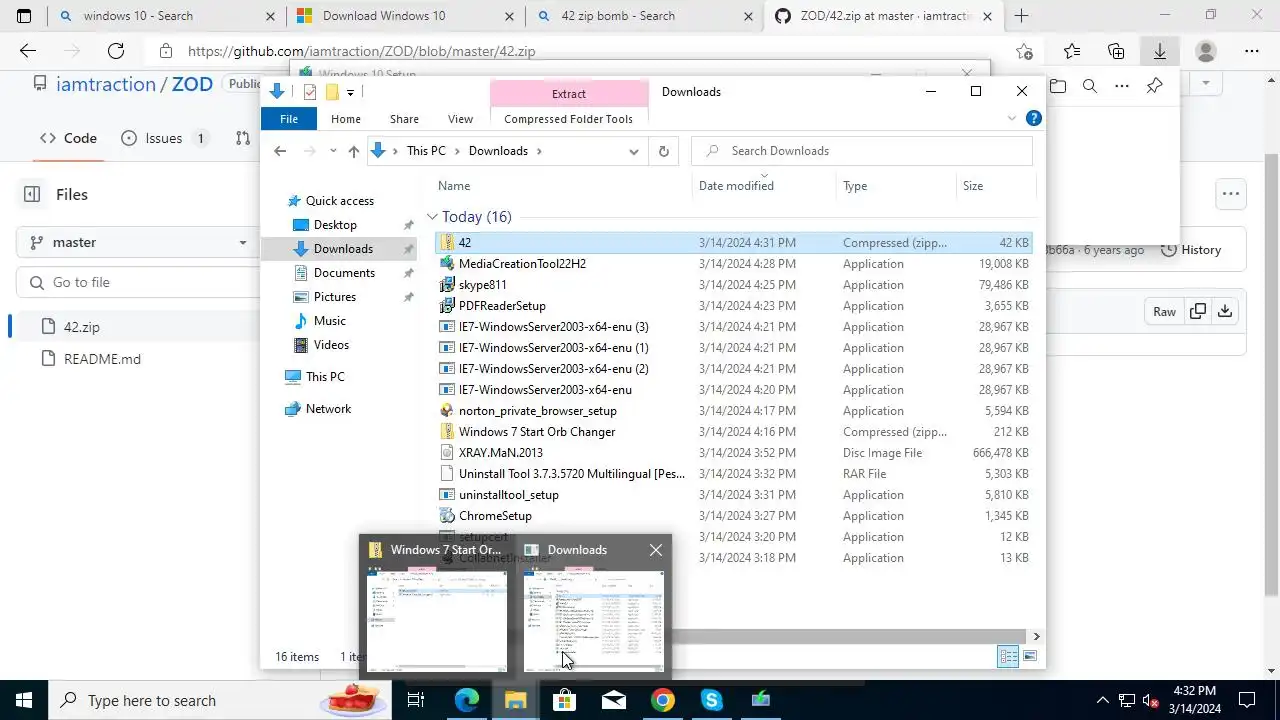Click the Go to file field
Viewport: 1280px width, 720px height.
click(x=138, y=283)
